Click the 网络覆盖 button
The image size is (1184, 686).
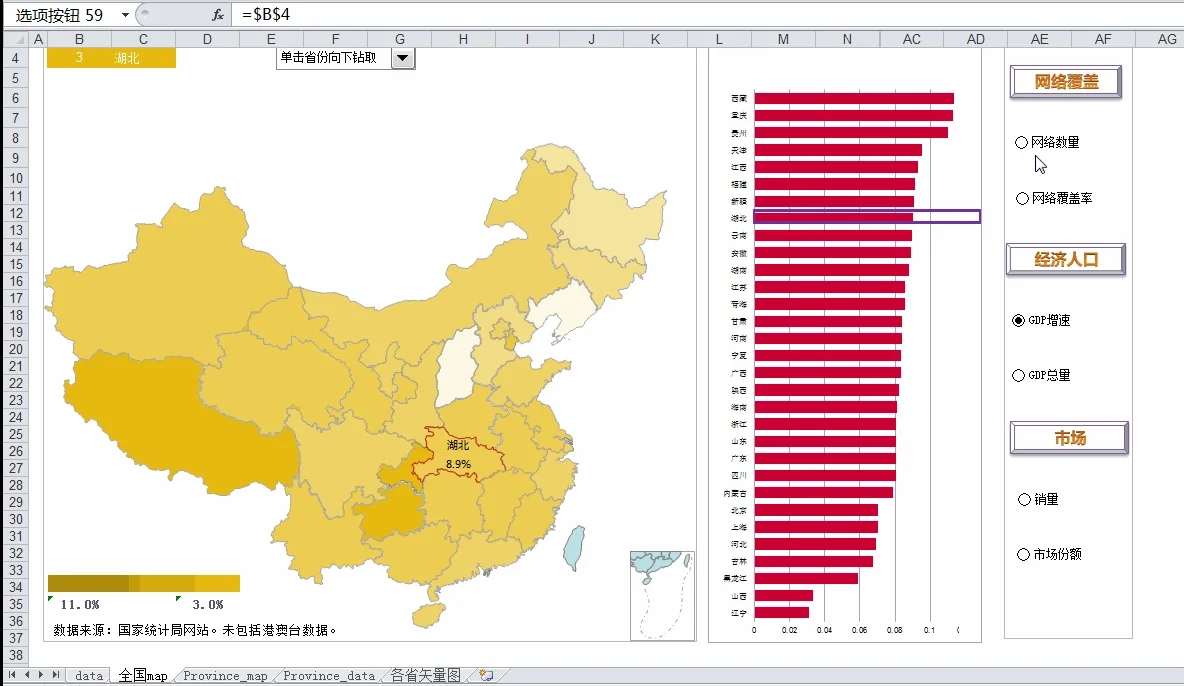point(1065,82)
